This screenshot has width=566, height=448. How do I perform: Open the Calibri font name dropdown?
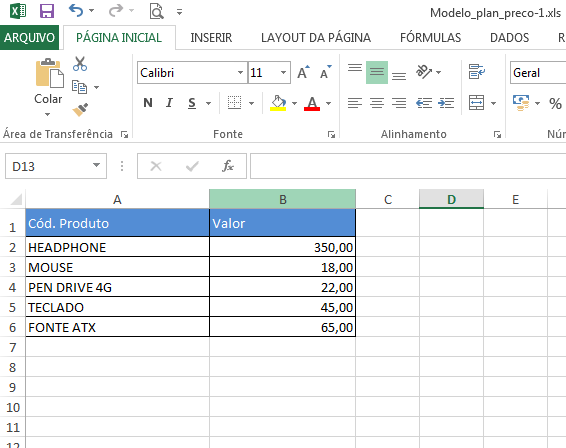tap(240, 73)
